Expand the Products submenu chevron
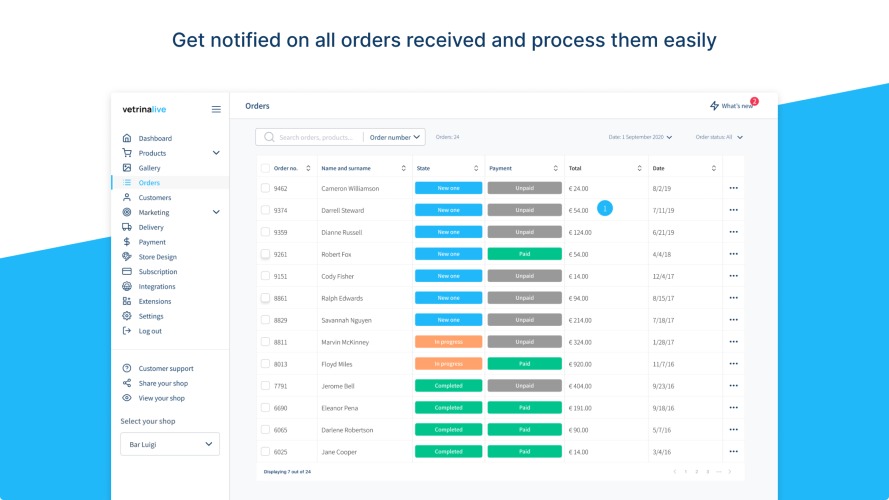The width and height of the screenshot is (889, 500). 216,152
